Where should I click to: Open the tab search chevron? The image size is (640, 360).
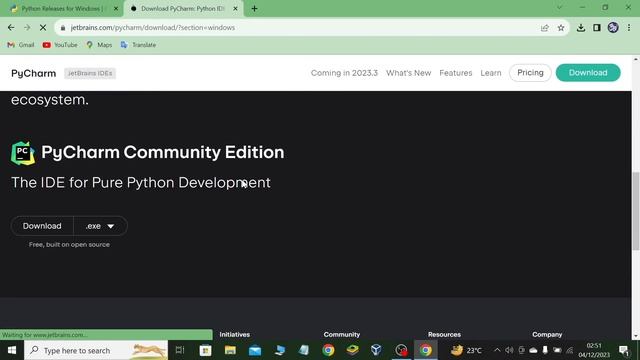point(559,8)
